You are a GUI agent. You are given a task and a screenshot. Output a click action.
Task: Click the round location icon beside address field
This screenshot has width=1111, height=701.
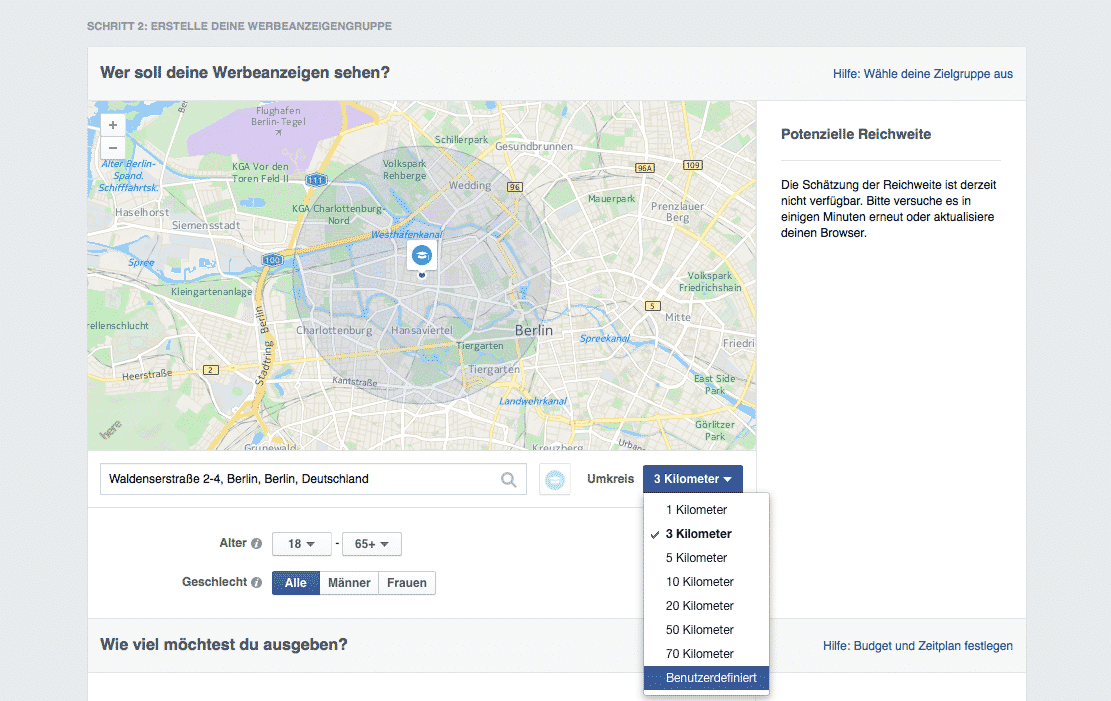555,480
